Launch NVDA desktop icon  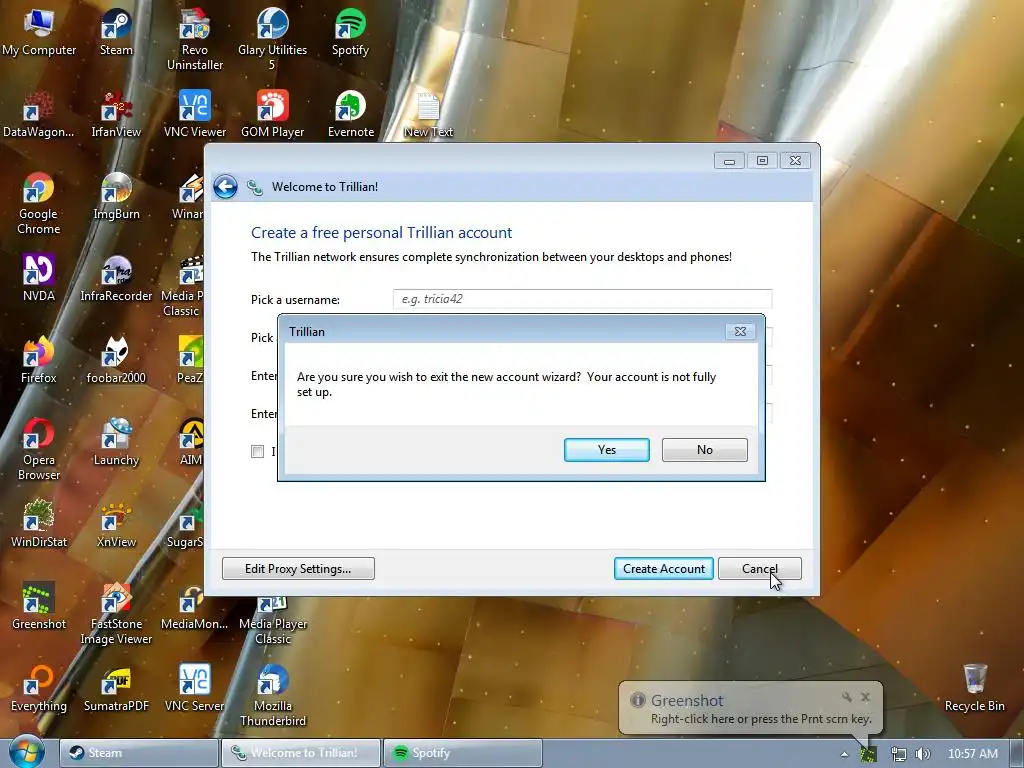point(39,279)
